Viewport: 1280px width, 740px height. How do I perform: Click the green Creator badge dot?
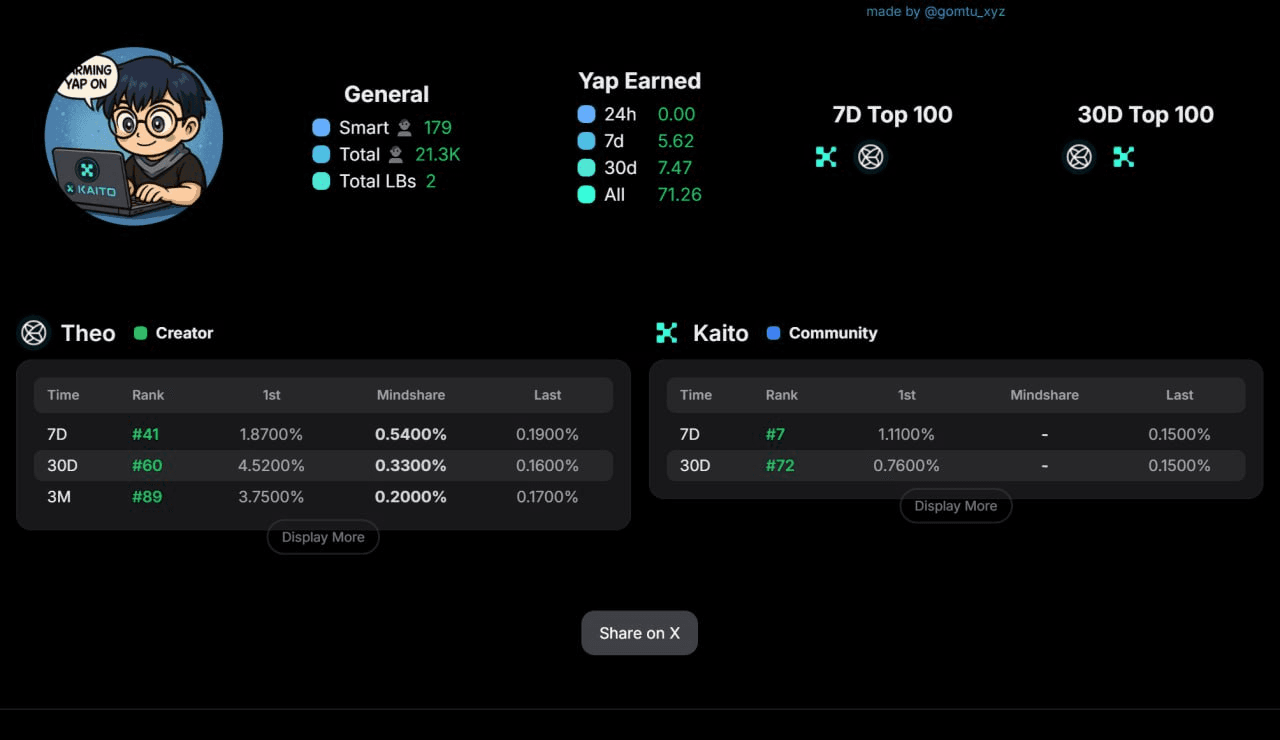[x=141, y=333]
